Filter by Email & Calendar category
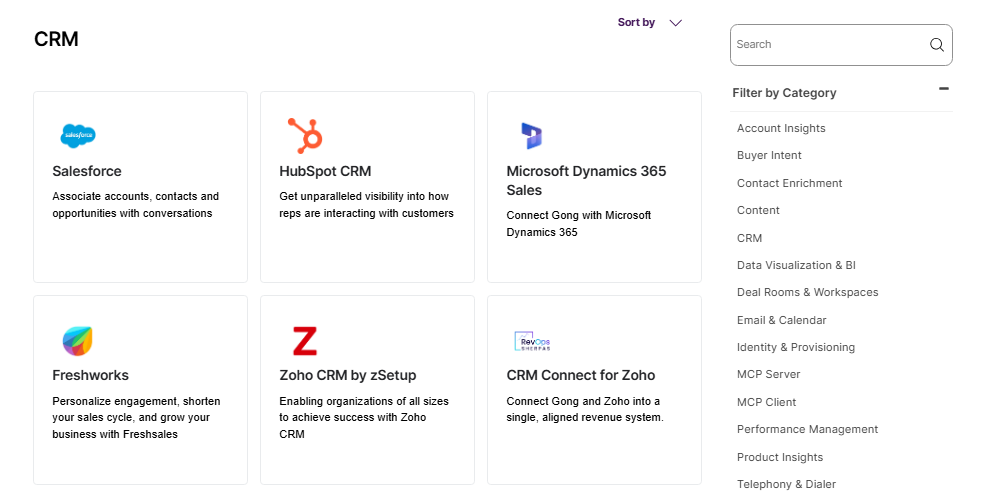Viewport: 1000px width, 492px height. point(781,320)
